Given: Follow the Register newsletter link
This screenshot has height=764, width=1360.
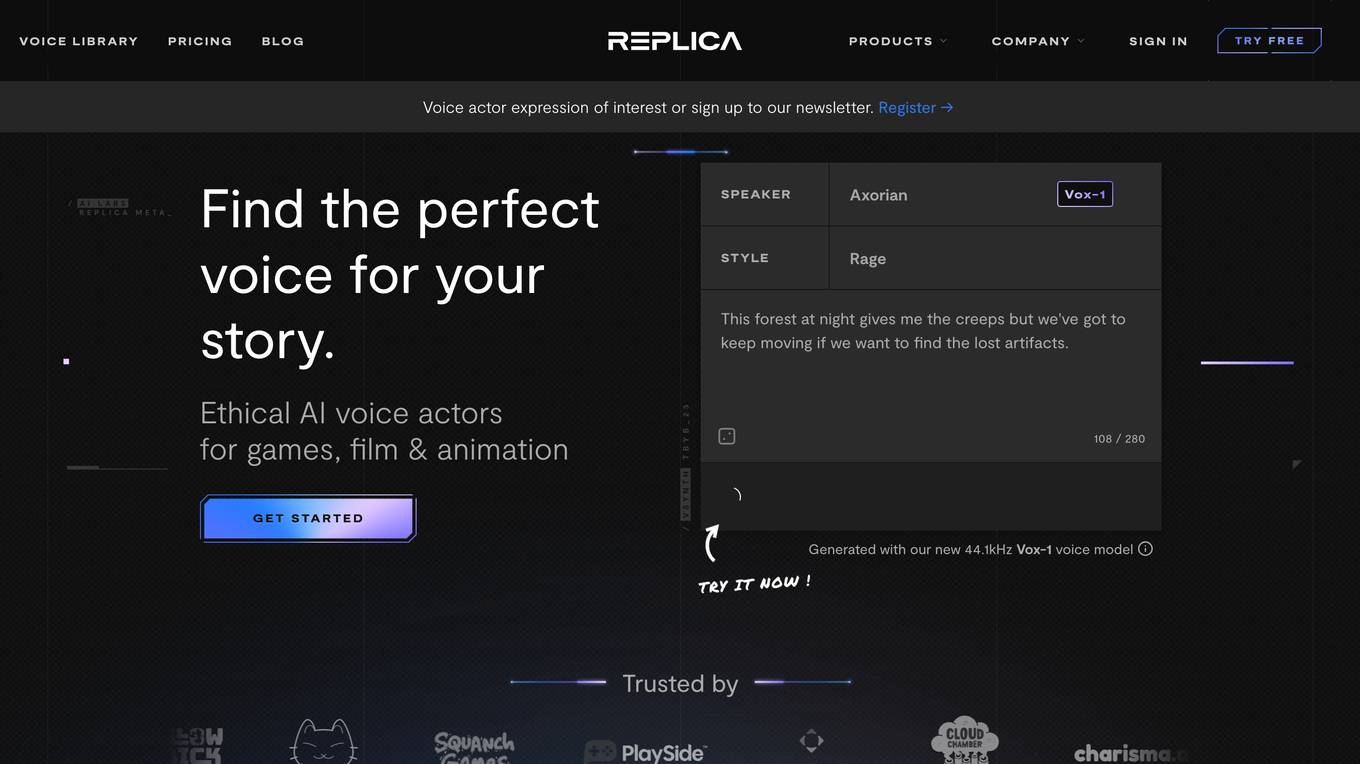Looking at the screenshot, I should coord(915,107).
